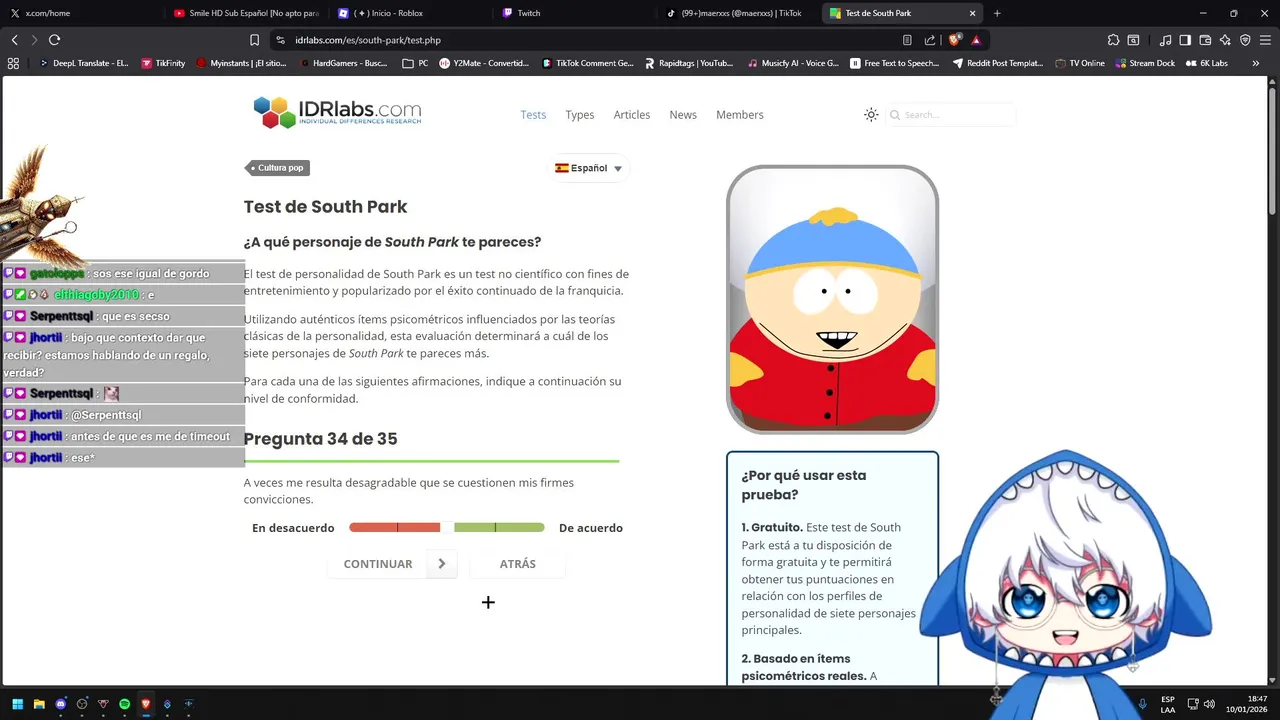
Task: Open the 6K Labs bookmark
Action: point(1207,63)
